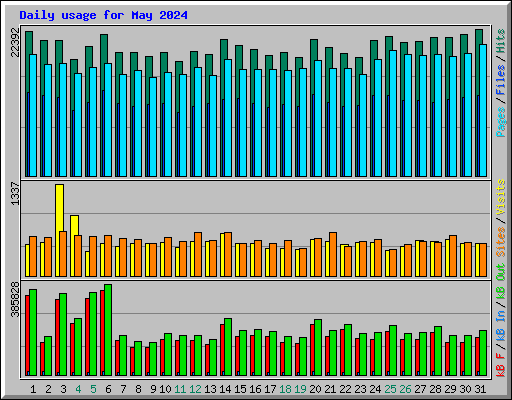Click the green kB Out bar for day 3

tap(63, 334)
